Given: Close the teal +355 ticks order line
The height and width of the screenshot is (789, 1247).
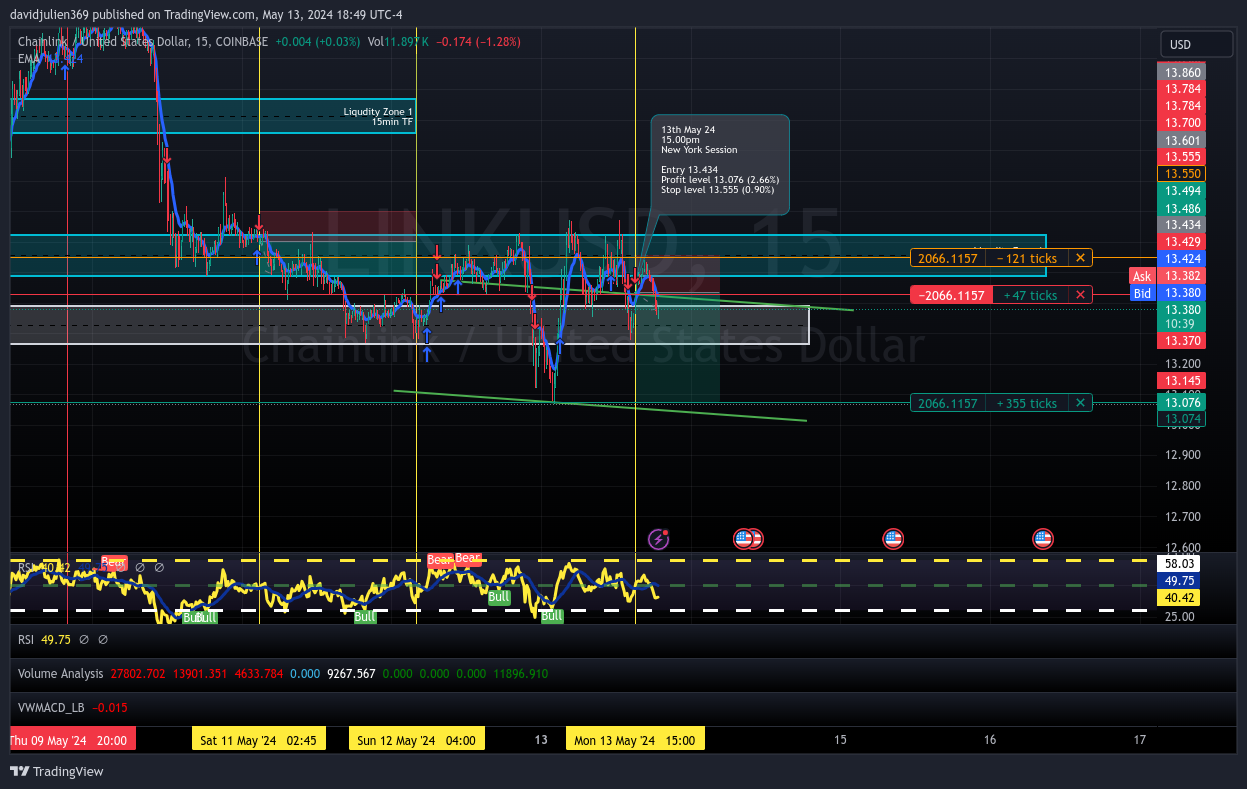Looking at the screenshot, I should (1080, 403).
